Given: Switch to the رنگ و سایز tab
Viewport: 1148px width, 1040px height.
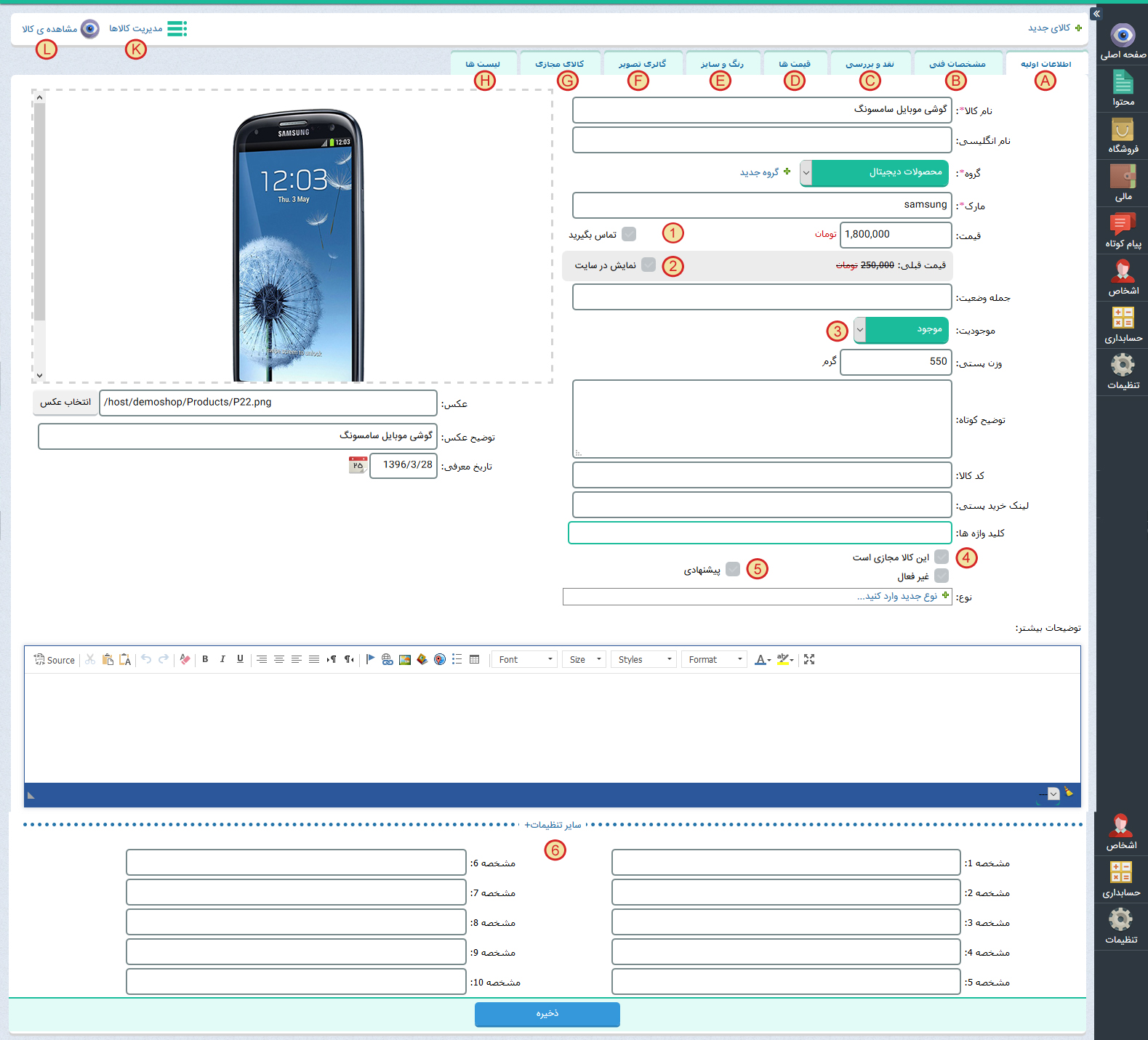Looking at the screenshot, I should click(722, 64).
